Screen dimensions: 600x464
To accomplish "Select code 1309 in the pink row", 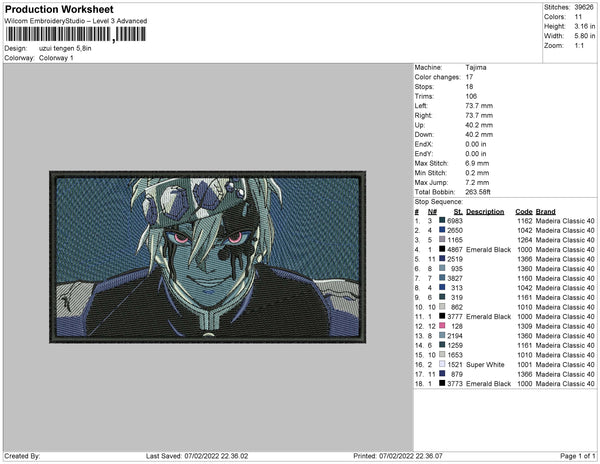I will click(x=525, y=326).
